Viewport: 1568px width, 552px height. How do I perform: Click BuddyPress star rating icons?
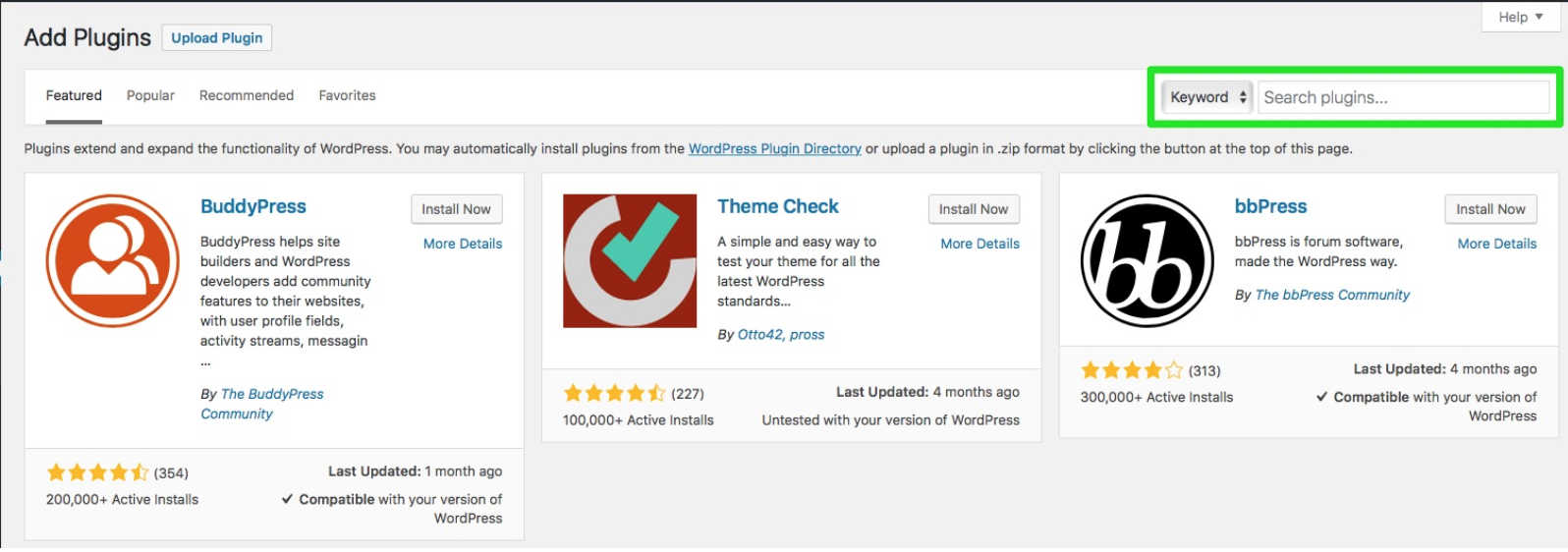click(x=97, y=472)
